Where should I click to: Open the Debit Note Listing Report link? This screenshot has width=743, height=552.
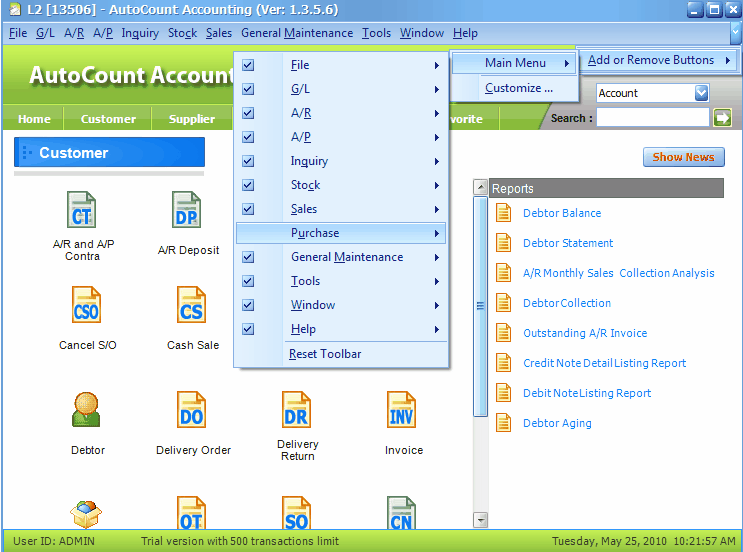[x=587, y=393]
